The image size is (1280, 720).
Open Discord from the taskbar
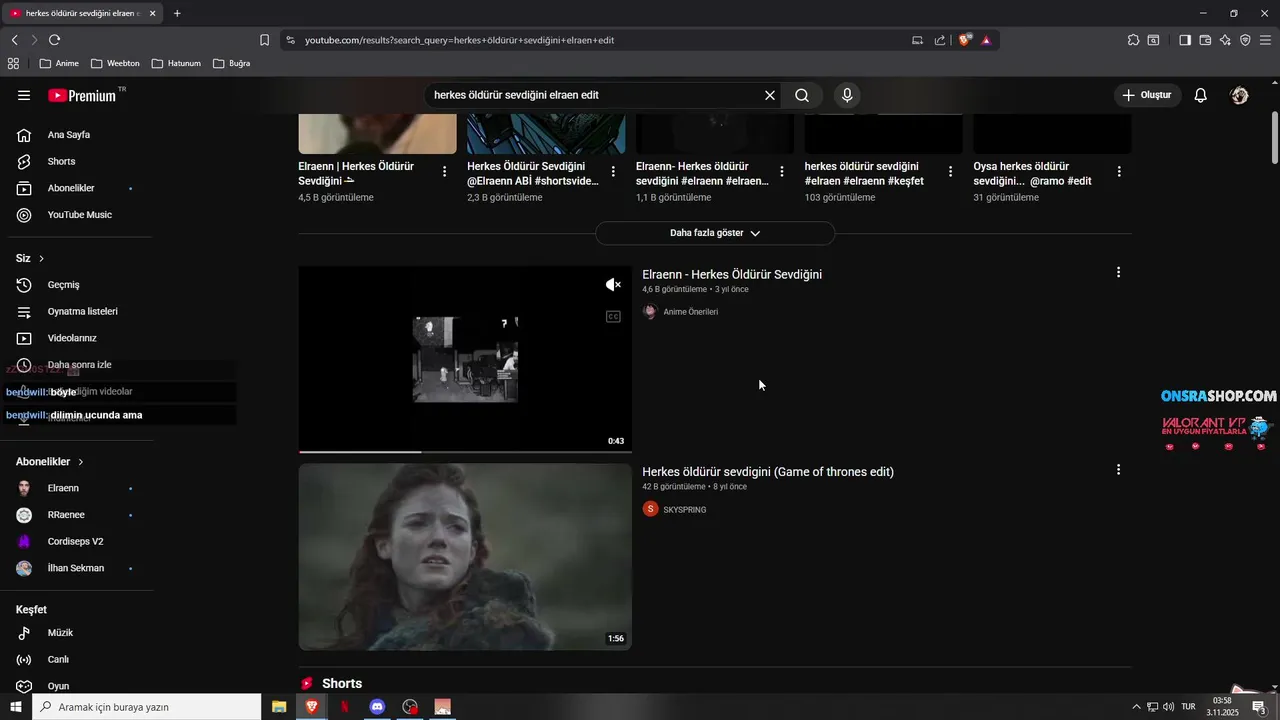pos(377,707)
